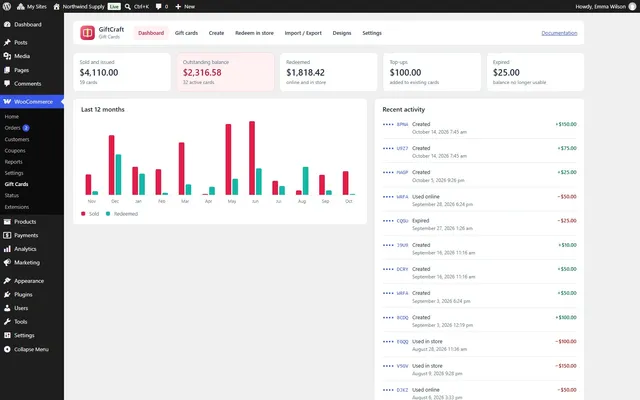
Task: Open card code link for +$75.00 entry
Action: point(396,149)
